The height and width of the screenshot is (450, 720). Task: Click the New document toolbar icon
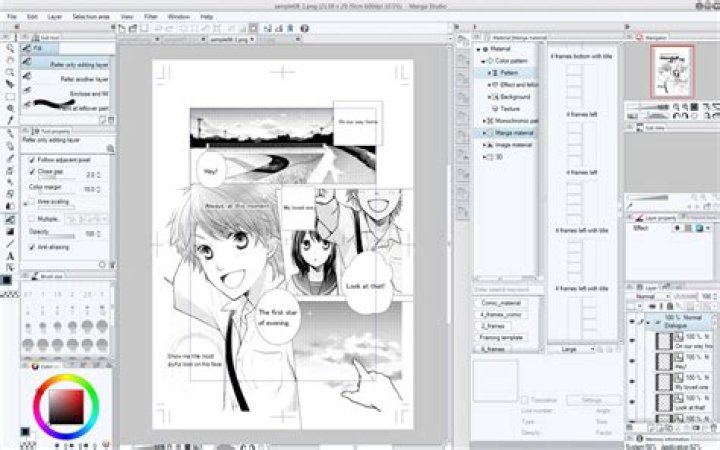[x=122, y=28]
